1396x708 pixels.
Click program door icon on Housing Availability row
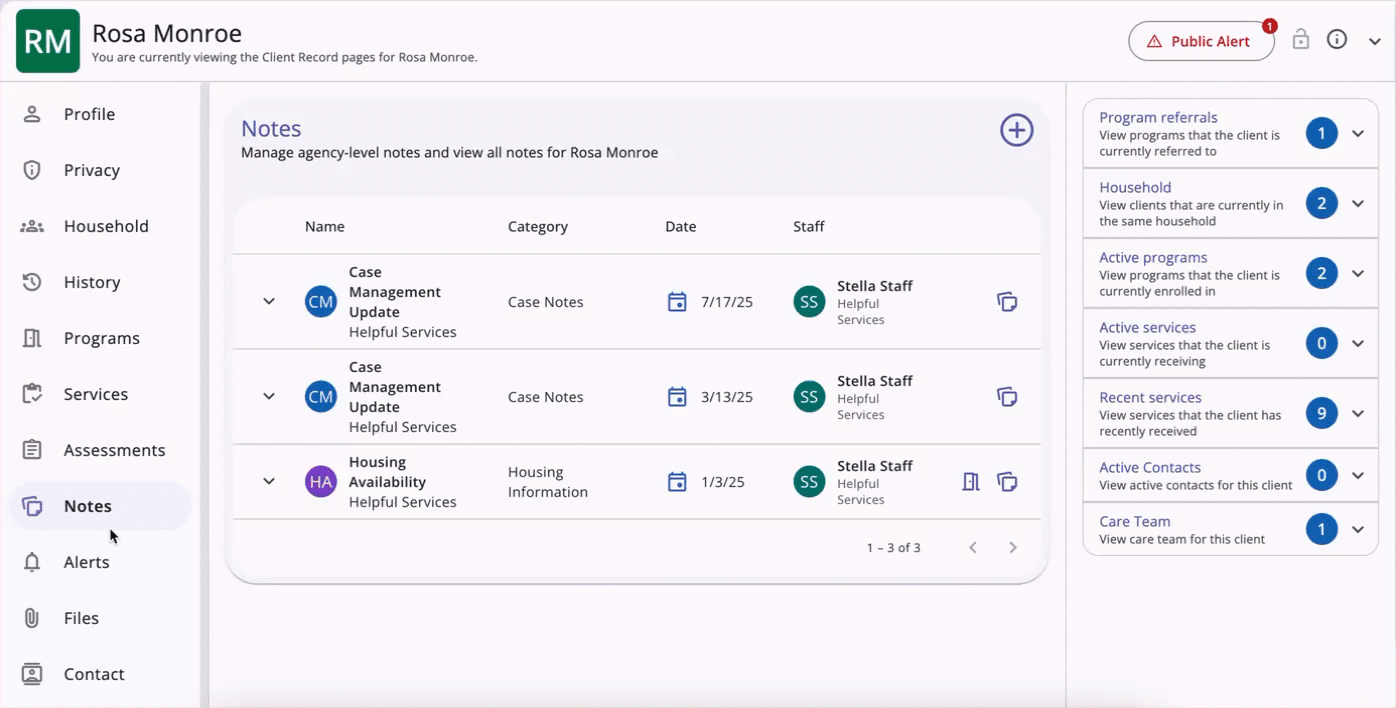pyautogui.click(x=970, y=482)
